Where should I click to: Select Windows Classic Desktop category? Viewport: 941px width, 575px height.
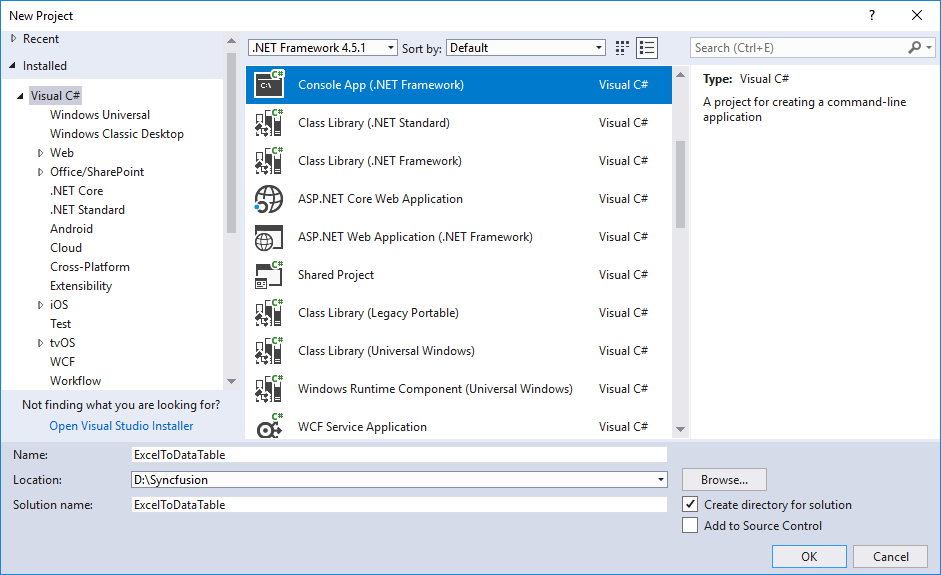coord(116,134)
